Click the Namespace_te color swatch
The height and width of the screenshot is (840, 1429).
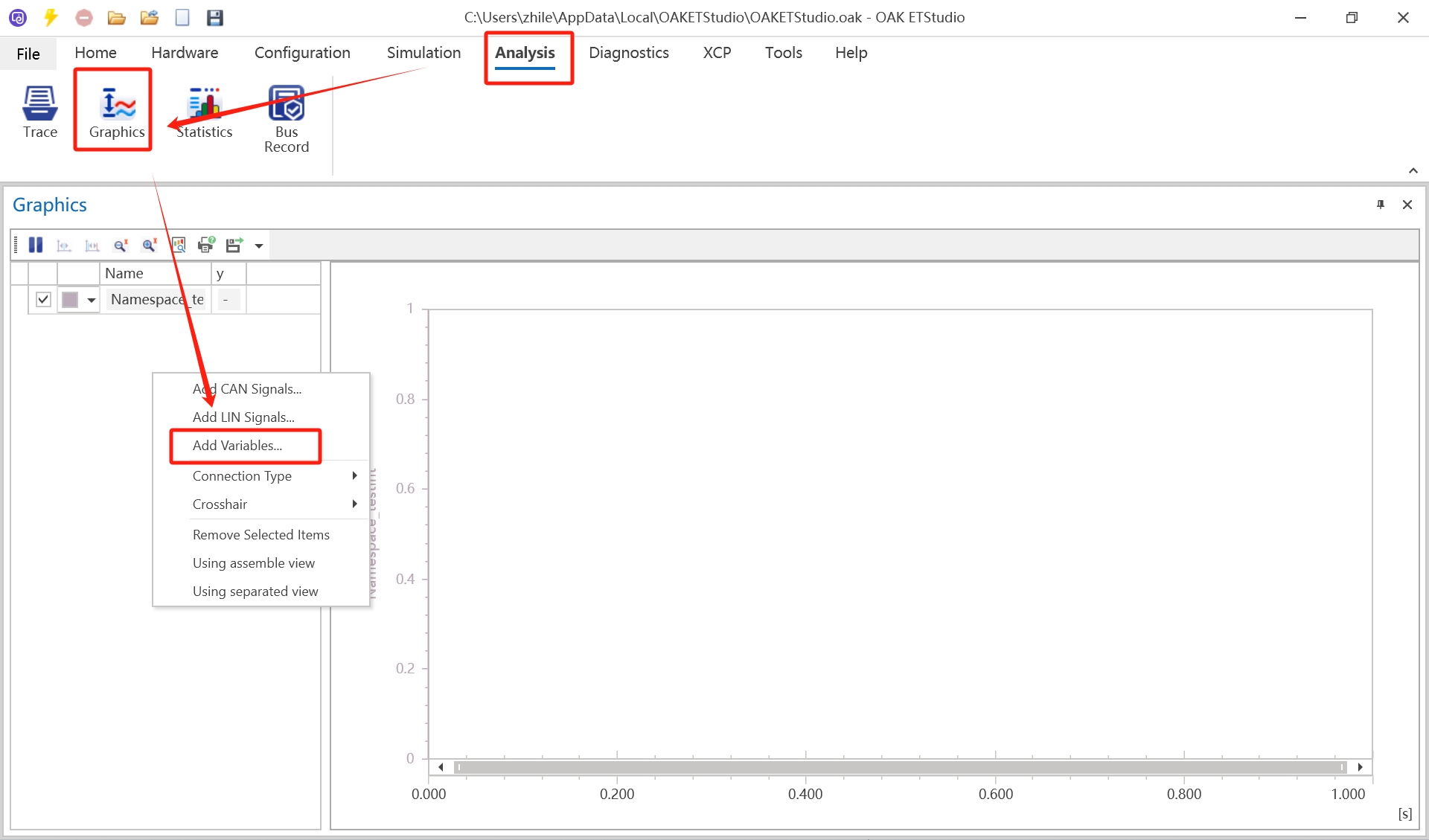tap(70, 300)
